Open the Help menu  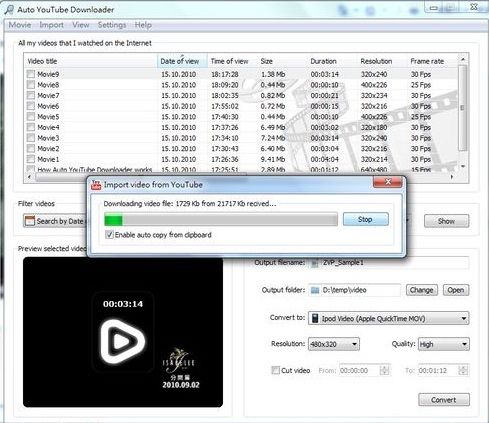tap(143, 25)
